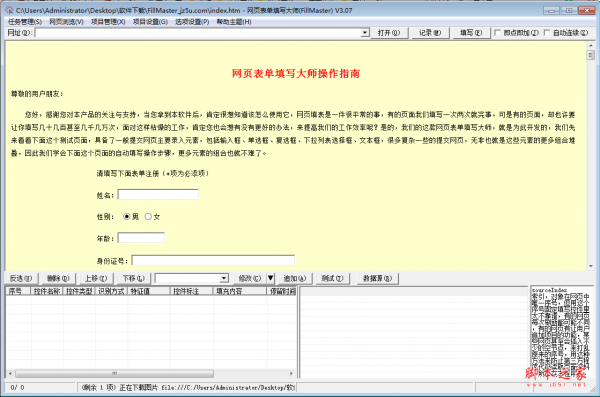Minimize the FillMaster window

tap(551, 10)
